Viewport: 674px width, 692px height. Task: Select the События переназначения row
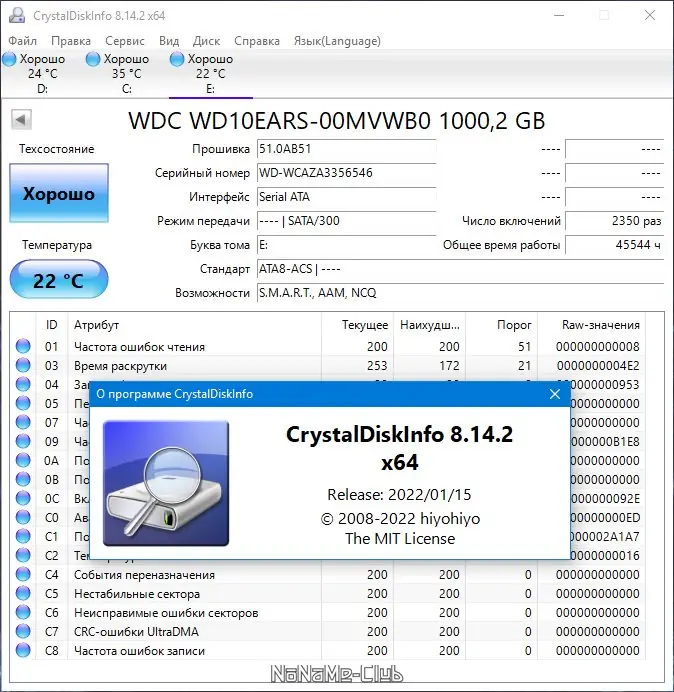coord(327,574)
